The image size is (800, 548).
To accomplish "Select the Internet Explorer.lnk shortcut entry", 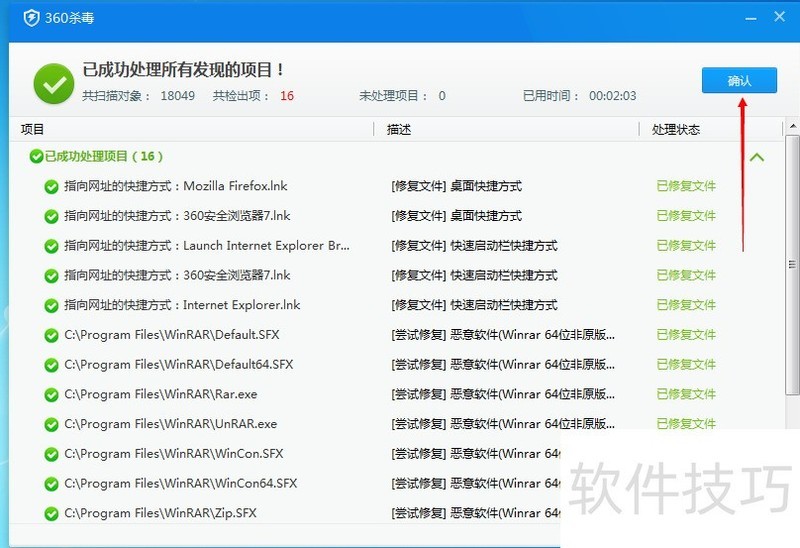I will click(x=182, y=305).
